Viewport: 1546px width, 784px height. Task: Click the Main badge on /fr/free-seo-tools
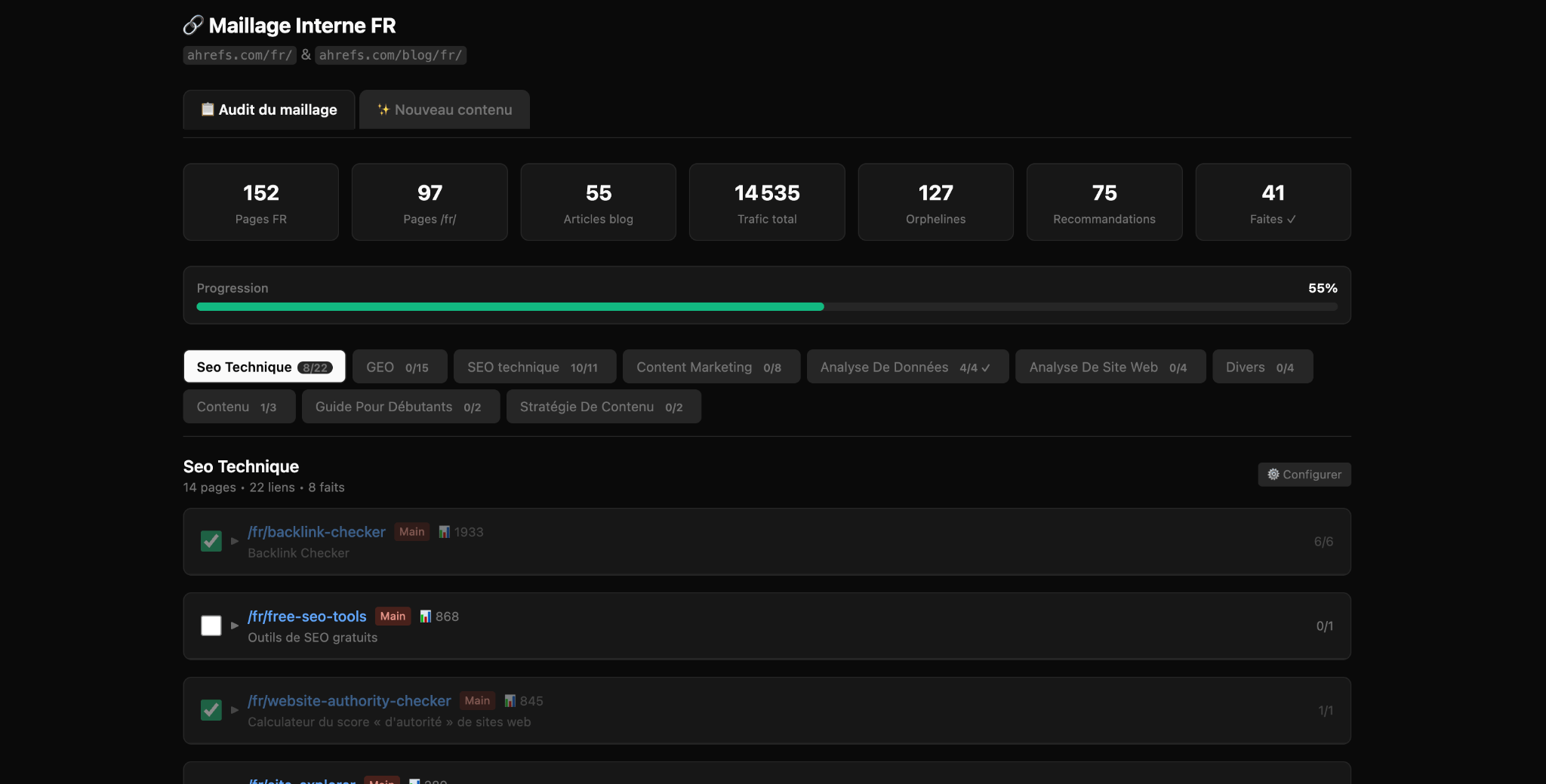[393, 616]
